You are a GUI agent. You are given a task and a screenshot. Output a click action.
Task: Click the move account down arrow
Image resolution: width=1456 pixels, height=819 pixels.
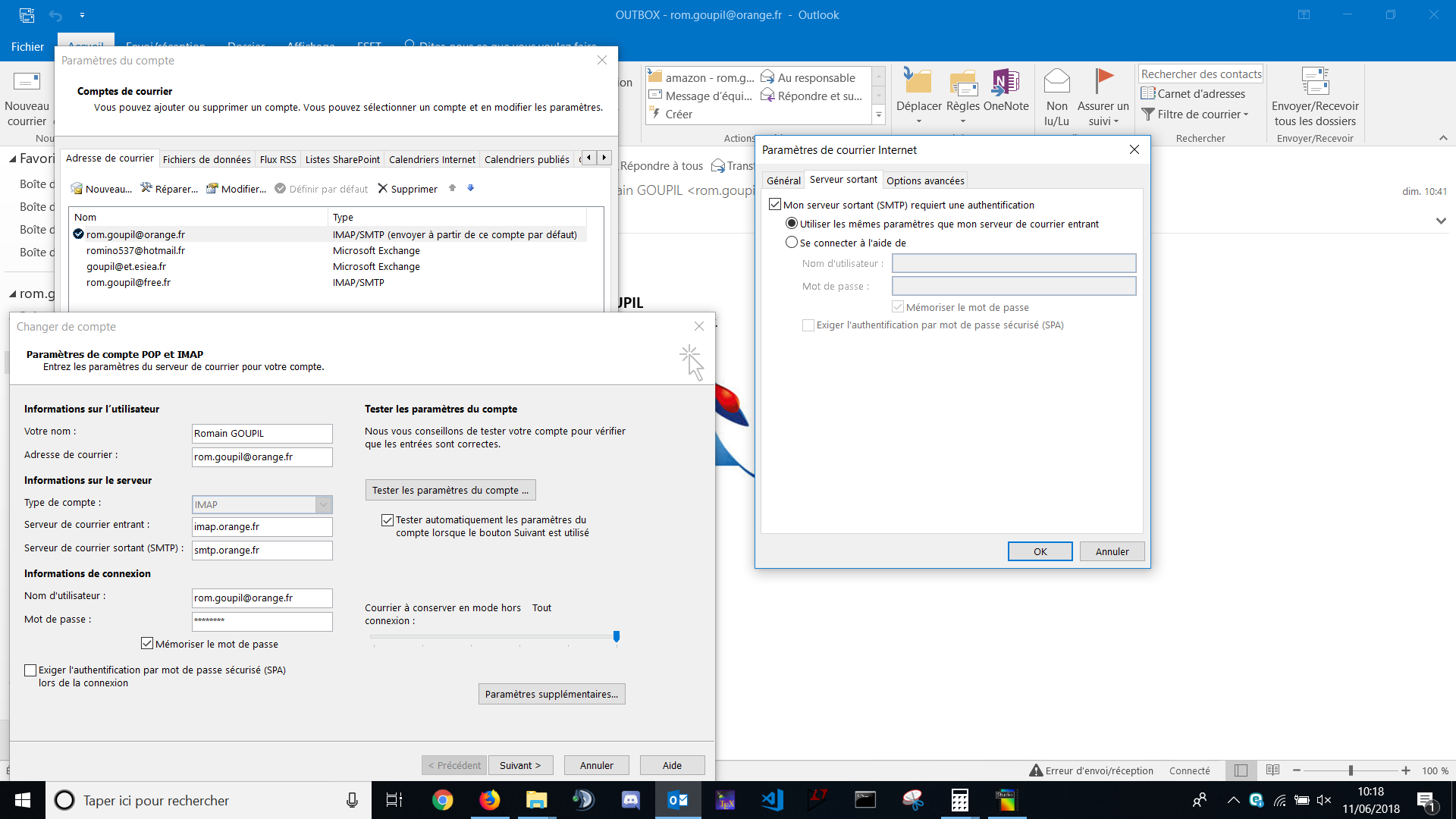click(x=470, y=187)
